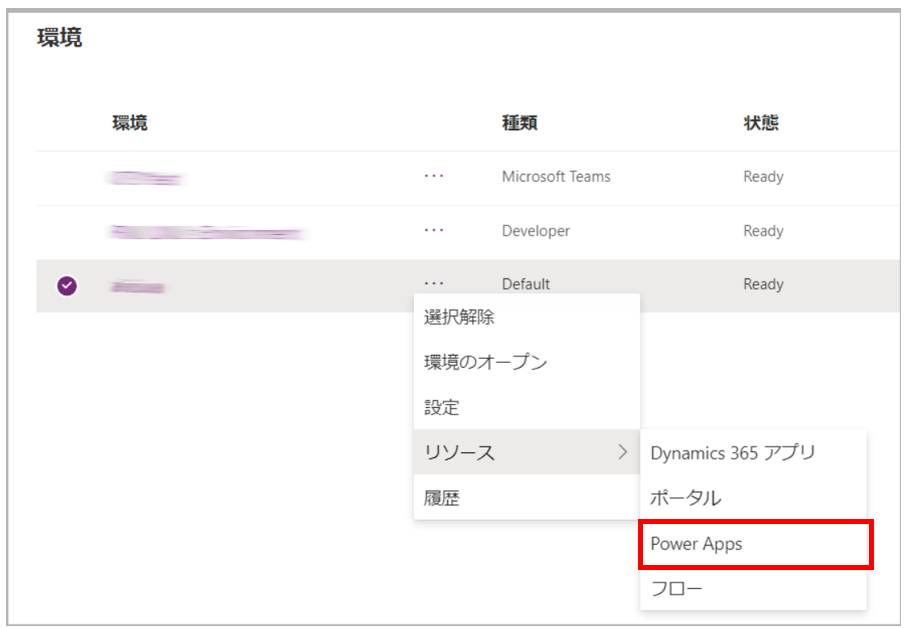This screenshot has width=905, height=628.
Task: Choose 選択解除 from the context menu
Action: coord(459,318)
